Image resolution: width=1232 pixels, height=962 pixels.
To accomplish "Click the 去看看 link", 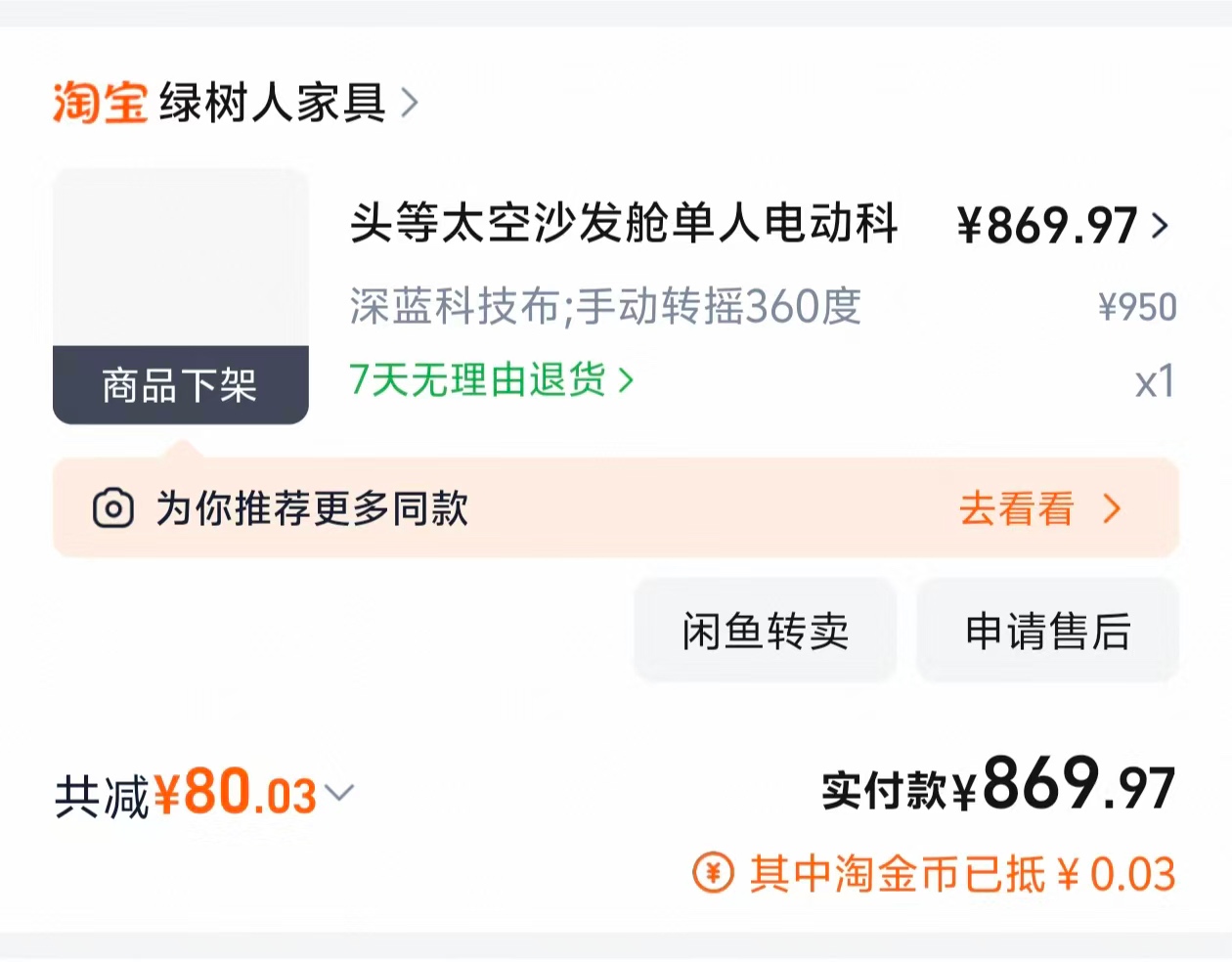I will 1016,508.
